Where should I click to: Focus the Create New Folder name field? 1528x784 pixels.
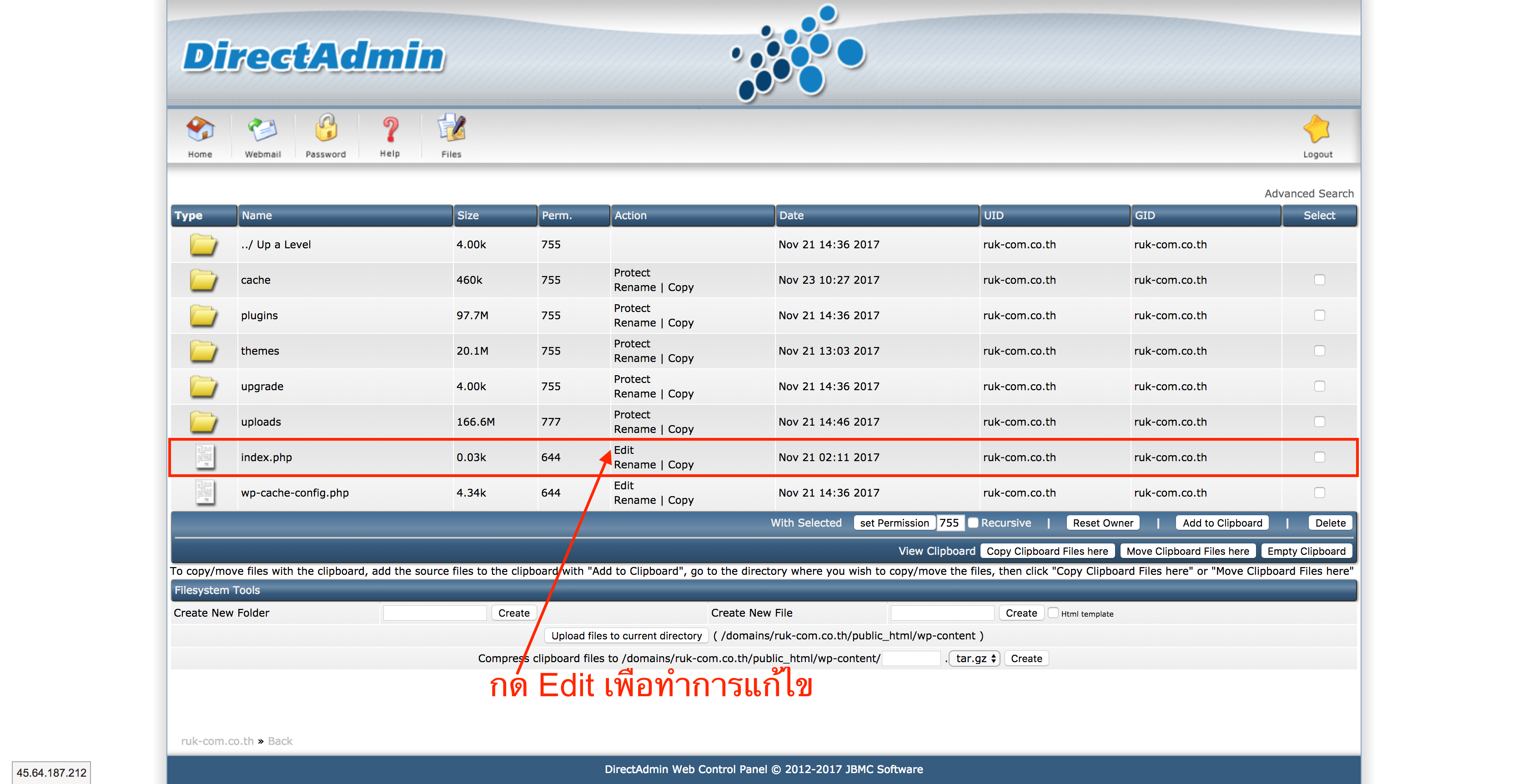pos(435,613)
